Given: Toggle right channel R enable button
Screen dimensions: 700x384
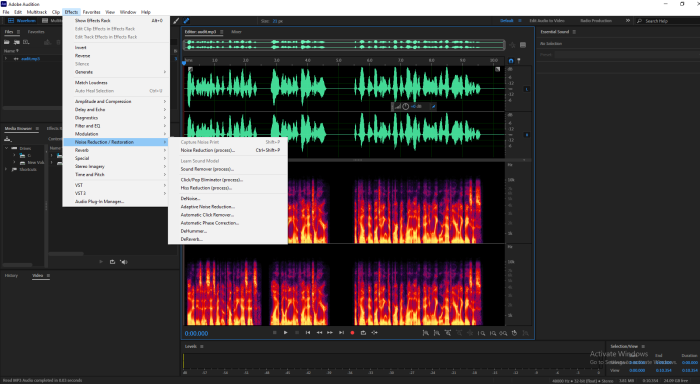Looking at the screenshot, I should pyautogui.click(x=526, y=134).
